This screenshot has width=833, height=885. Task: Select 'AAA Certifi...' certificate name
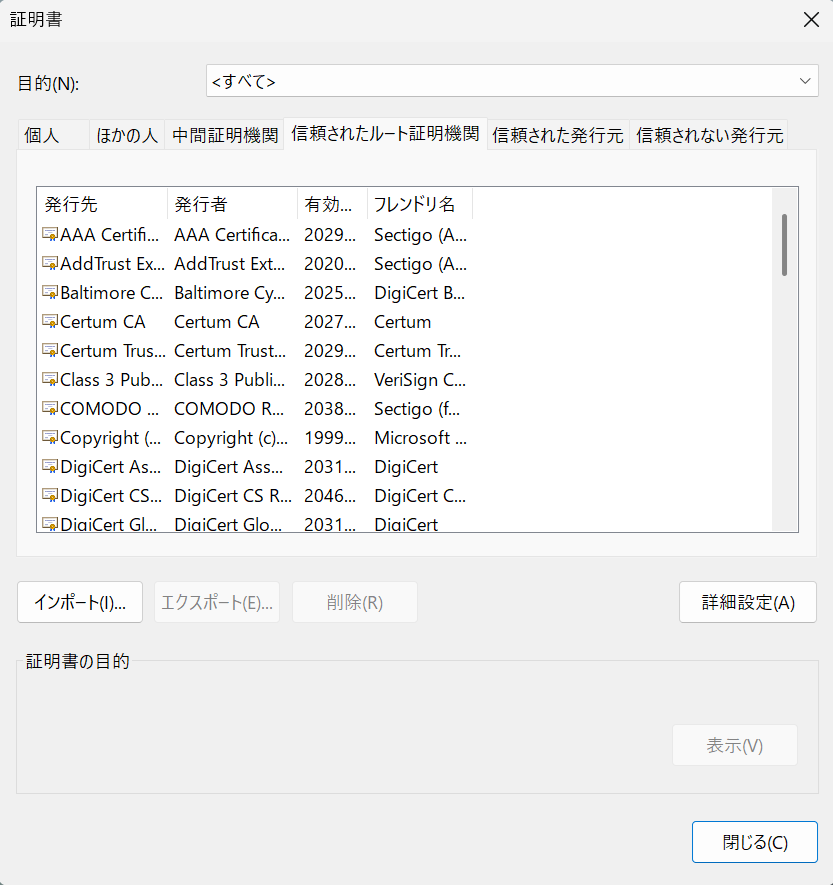[x=109, y=234]
